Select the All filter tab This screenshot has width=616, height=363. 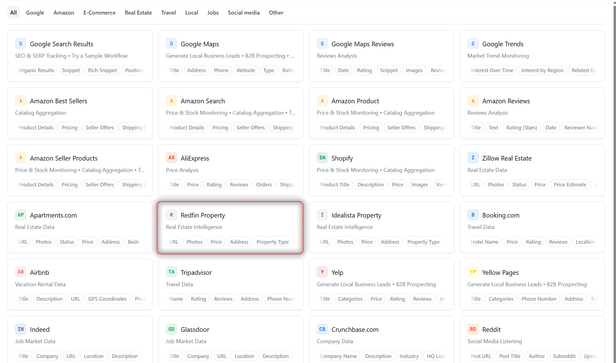click(x=13, y=13)
